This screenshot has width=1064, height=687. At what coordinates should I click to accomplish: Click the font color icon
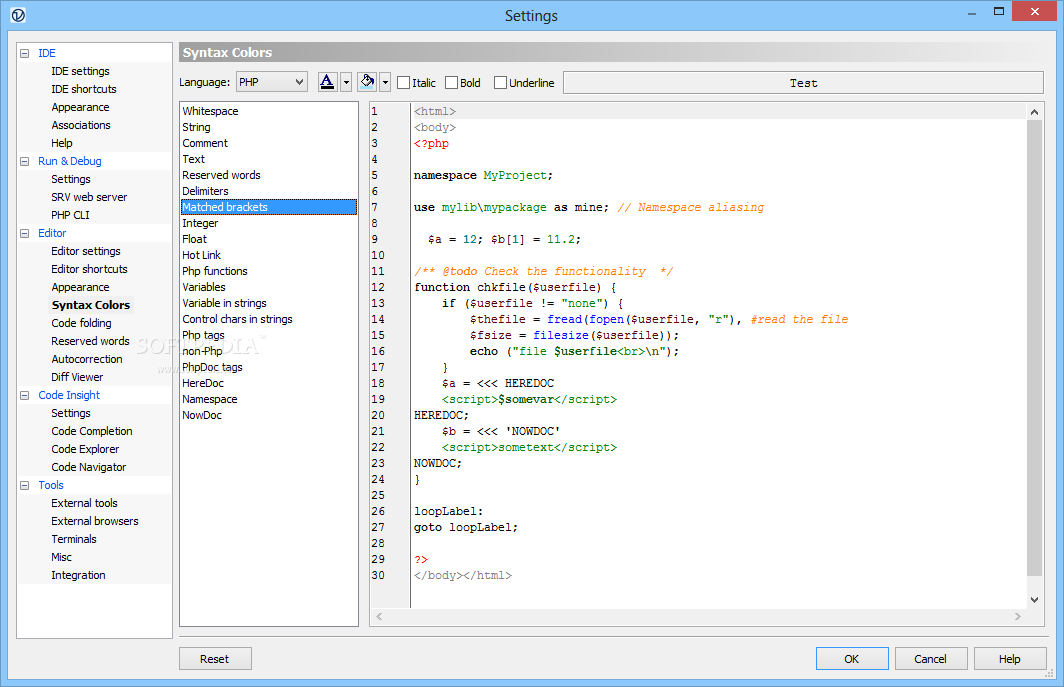tap(327, 82)
